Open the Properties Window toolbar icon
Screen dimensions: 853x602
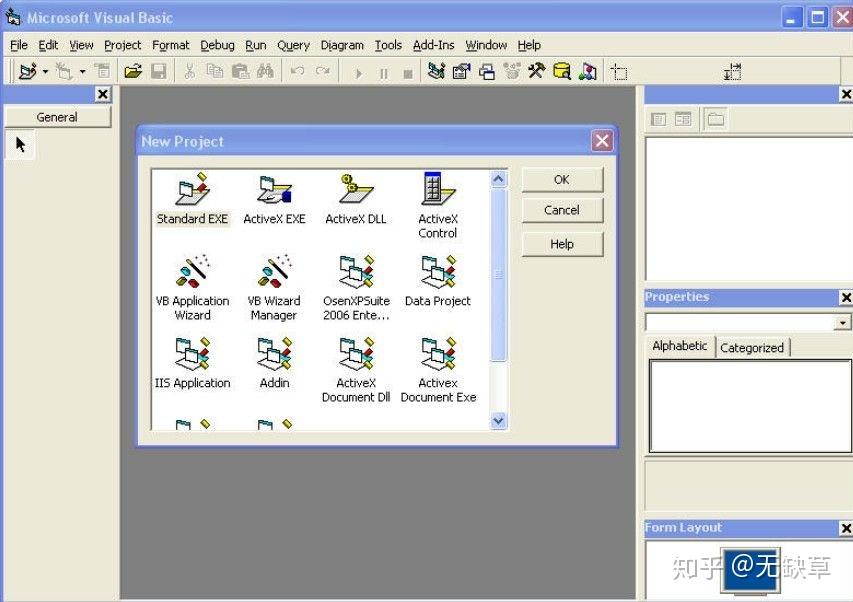[461, 71]
